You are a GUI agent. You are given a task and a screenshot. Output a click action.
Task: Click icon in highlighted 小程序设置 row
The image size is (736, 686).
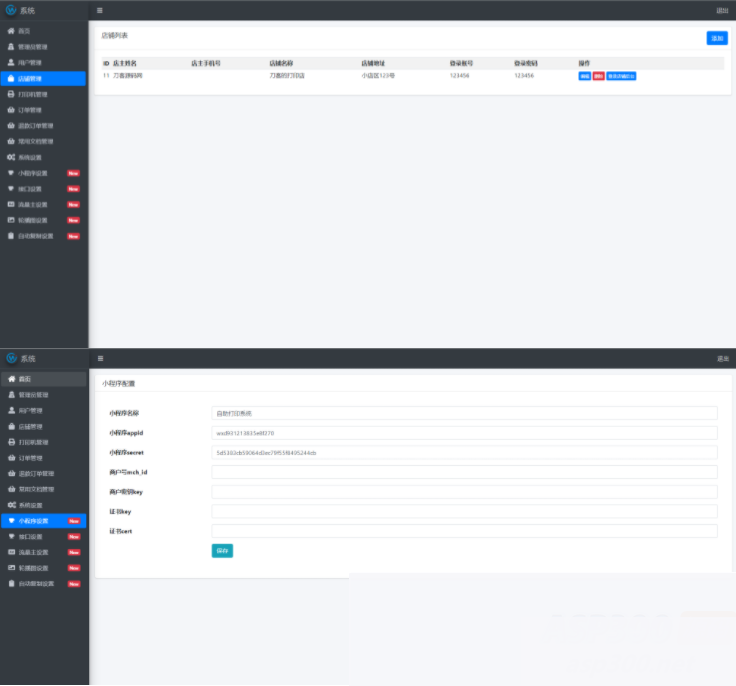tap(11, 521)
